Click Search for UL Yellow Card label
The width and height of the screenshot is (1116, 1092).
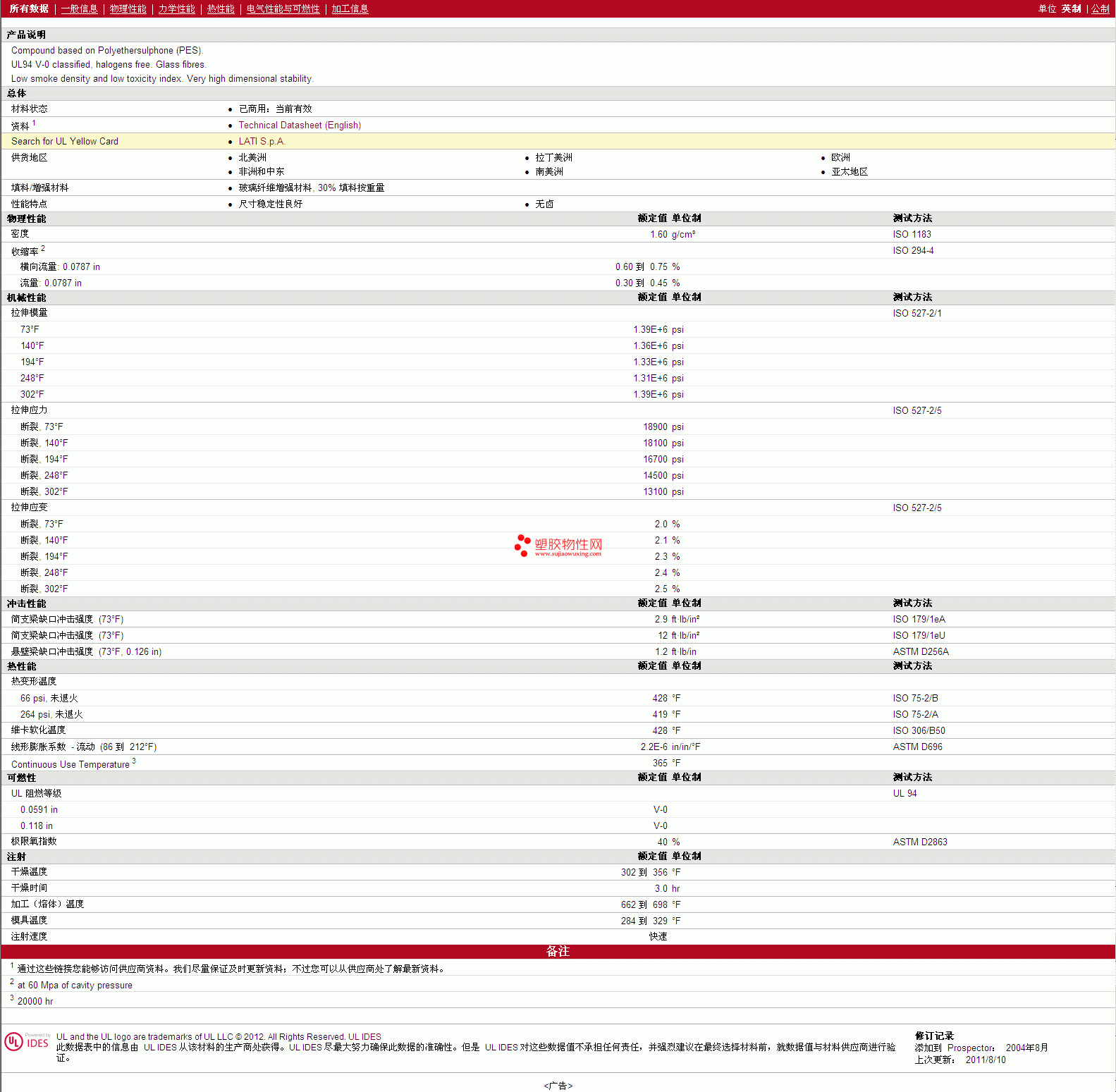point(65,141)
